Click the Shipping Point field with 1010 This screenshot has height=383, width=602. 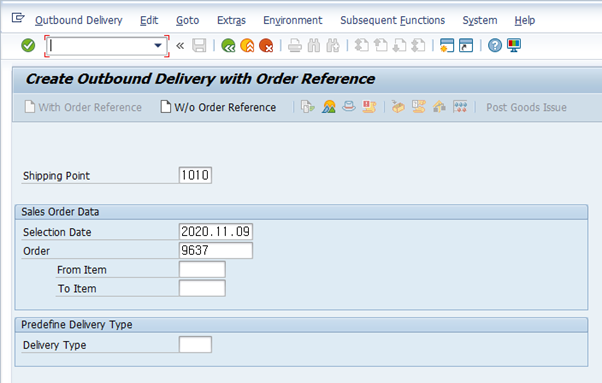click(195, 175)
